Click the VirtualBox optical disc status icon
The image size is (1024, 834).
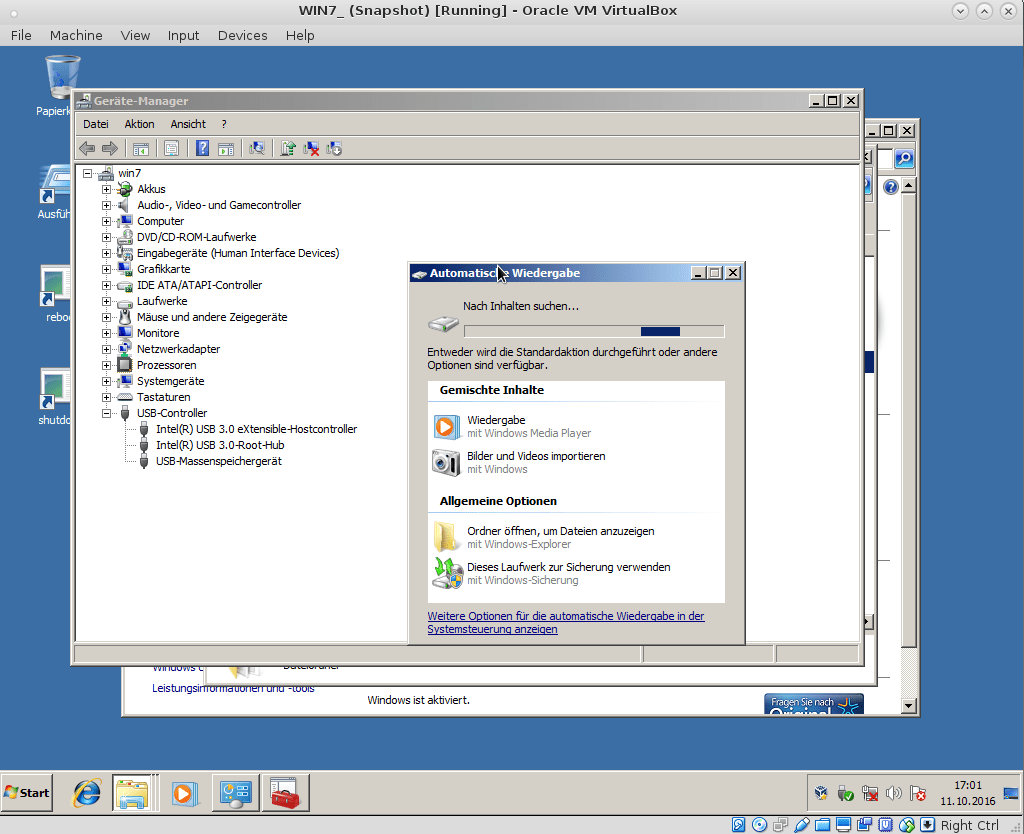(760, 825)
